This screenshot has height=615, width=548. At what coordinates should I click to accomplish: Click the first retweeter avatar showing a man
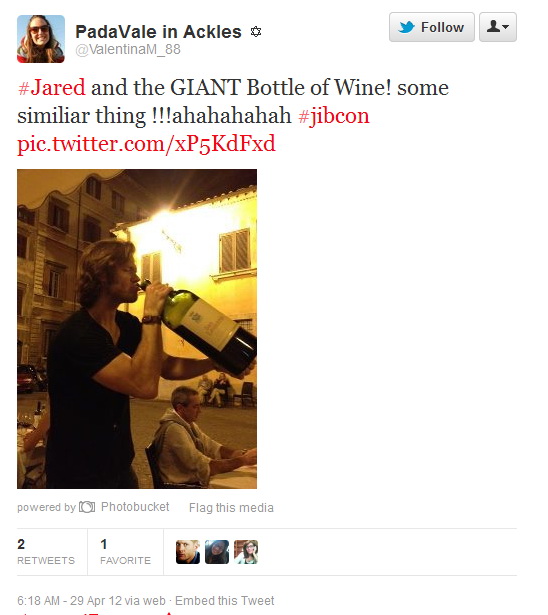(188, 552)
